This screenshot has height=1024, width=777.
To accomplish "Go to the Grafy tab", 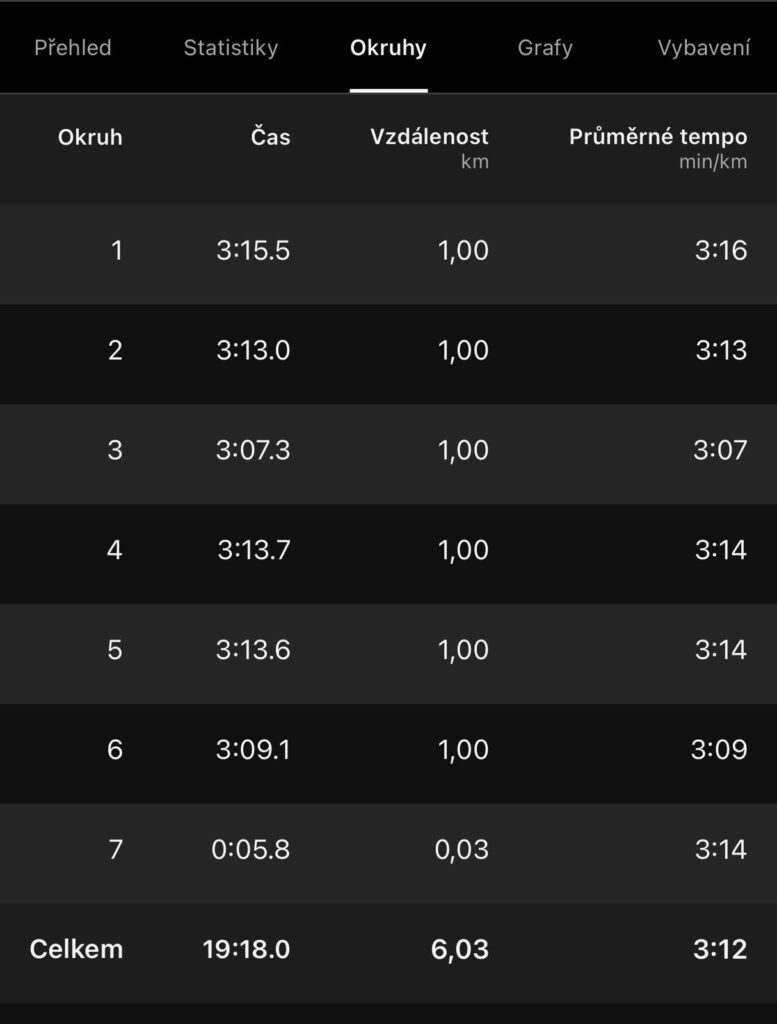I will (x=545, y=48).
